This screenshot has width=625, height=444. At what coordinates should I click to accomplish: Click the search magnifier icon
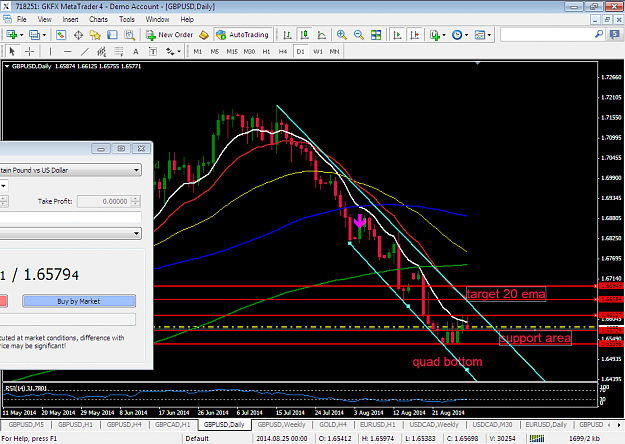(x=599, y=35)
